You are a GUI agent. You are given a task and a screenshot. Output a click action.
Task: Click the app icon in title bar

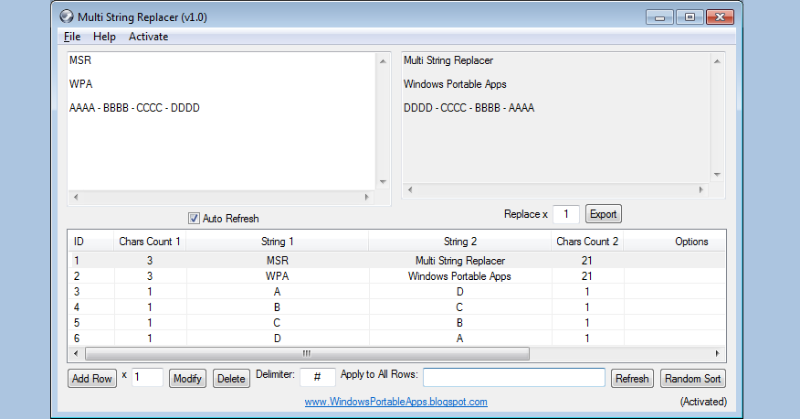66,16
